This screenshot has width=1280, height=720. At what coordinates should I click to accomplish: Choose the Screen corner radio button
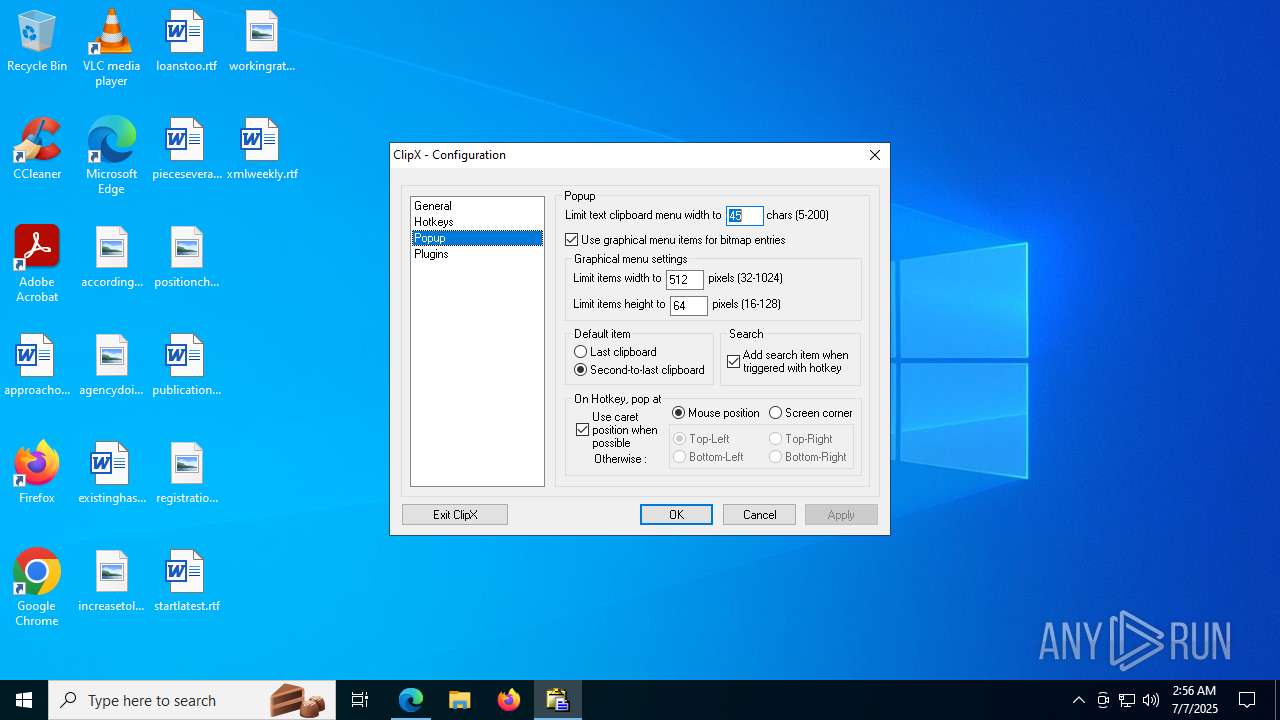point(811,413)
